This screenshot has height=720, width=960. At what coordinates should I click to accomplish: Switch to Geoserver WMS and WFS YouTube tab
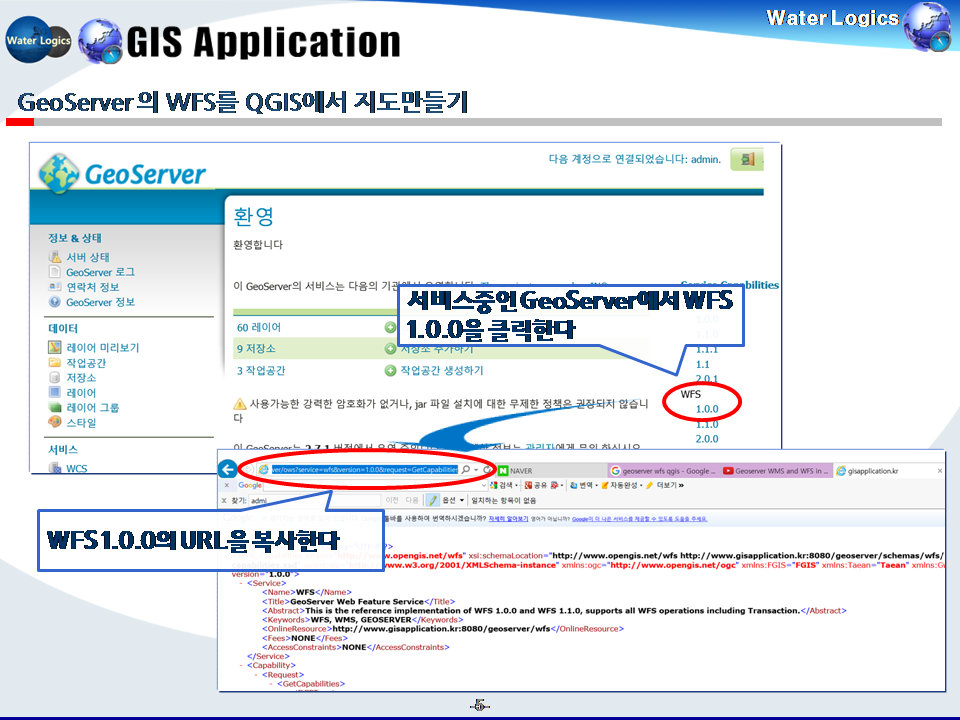click(x=776, y=470)
